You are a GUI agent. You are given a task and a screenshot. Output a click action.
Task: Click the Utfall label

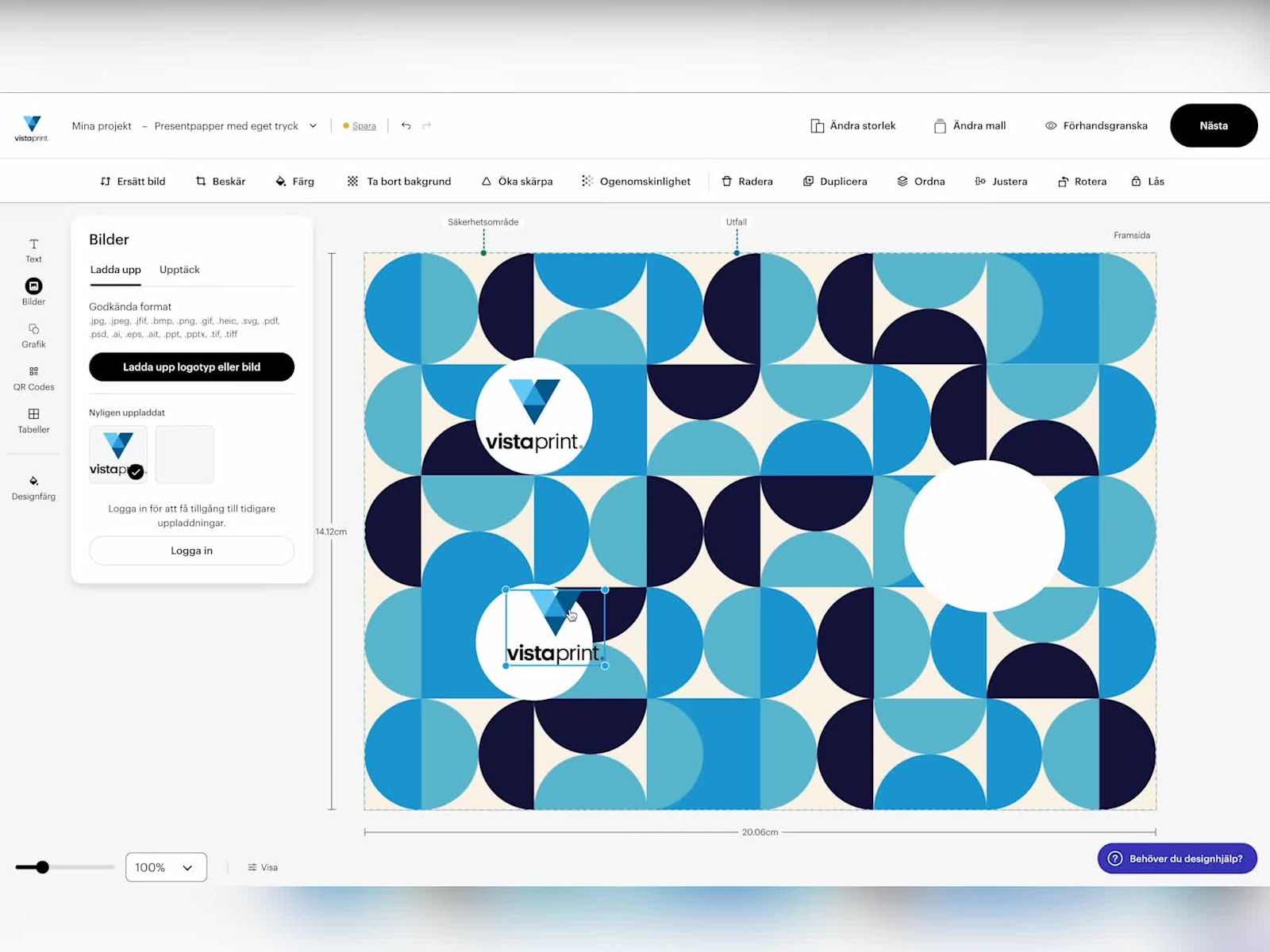click(x=737, y=222)
